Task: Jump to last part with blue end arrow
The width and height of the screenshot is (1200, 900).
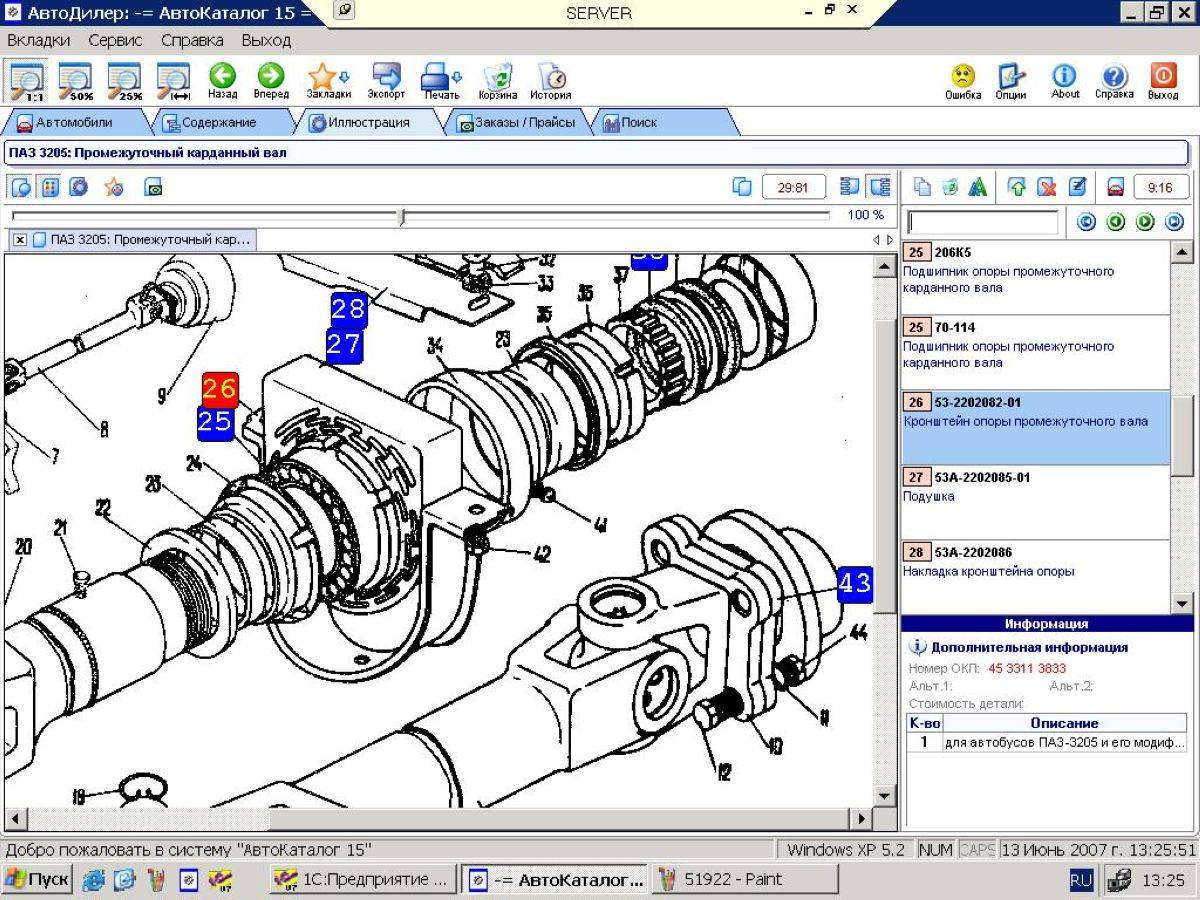Action: click(1174, 222)
